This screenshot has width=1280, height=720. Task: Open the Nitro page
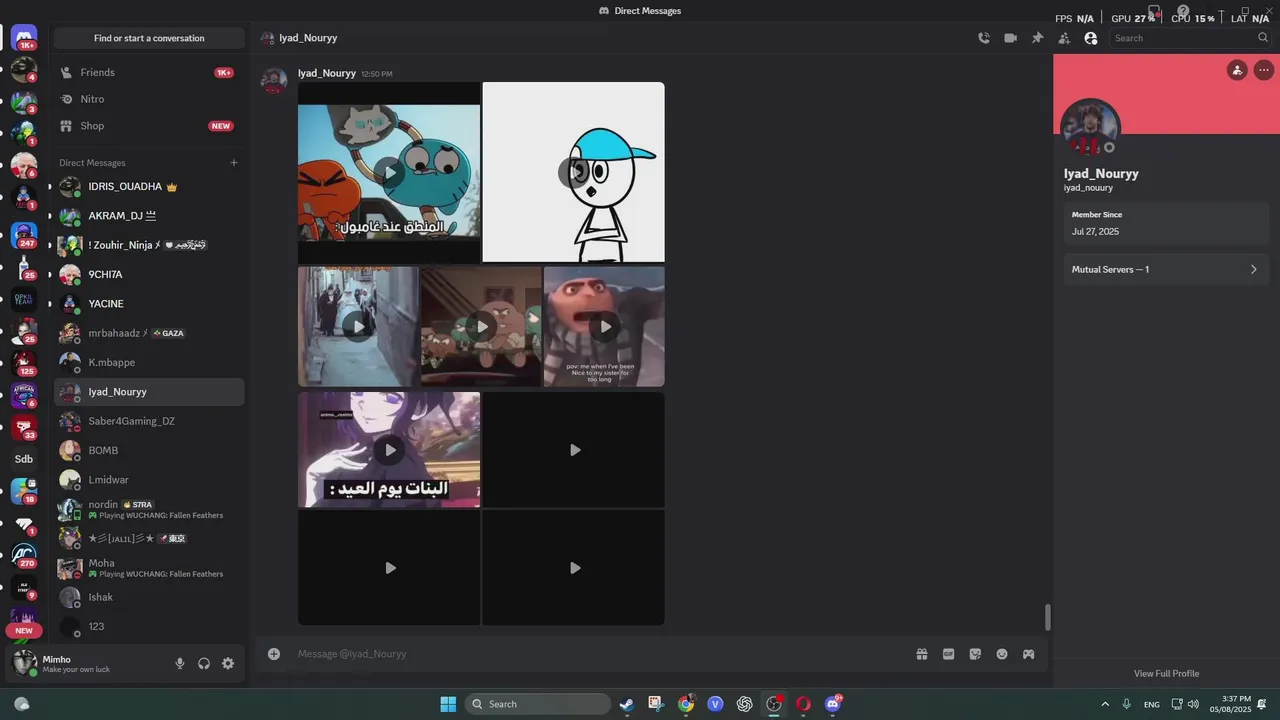coord(149,99)
